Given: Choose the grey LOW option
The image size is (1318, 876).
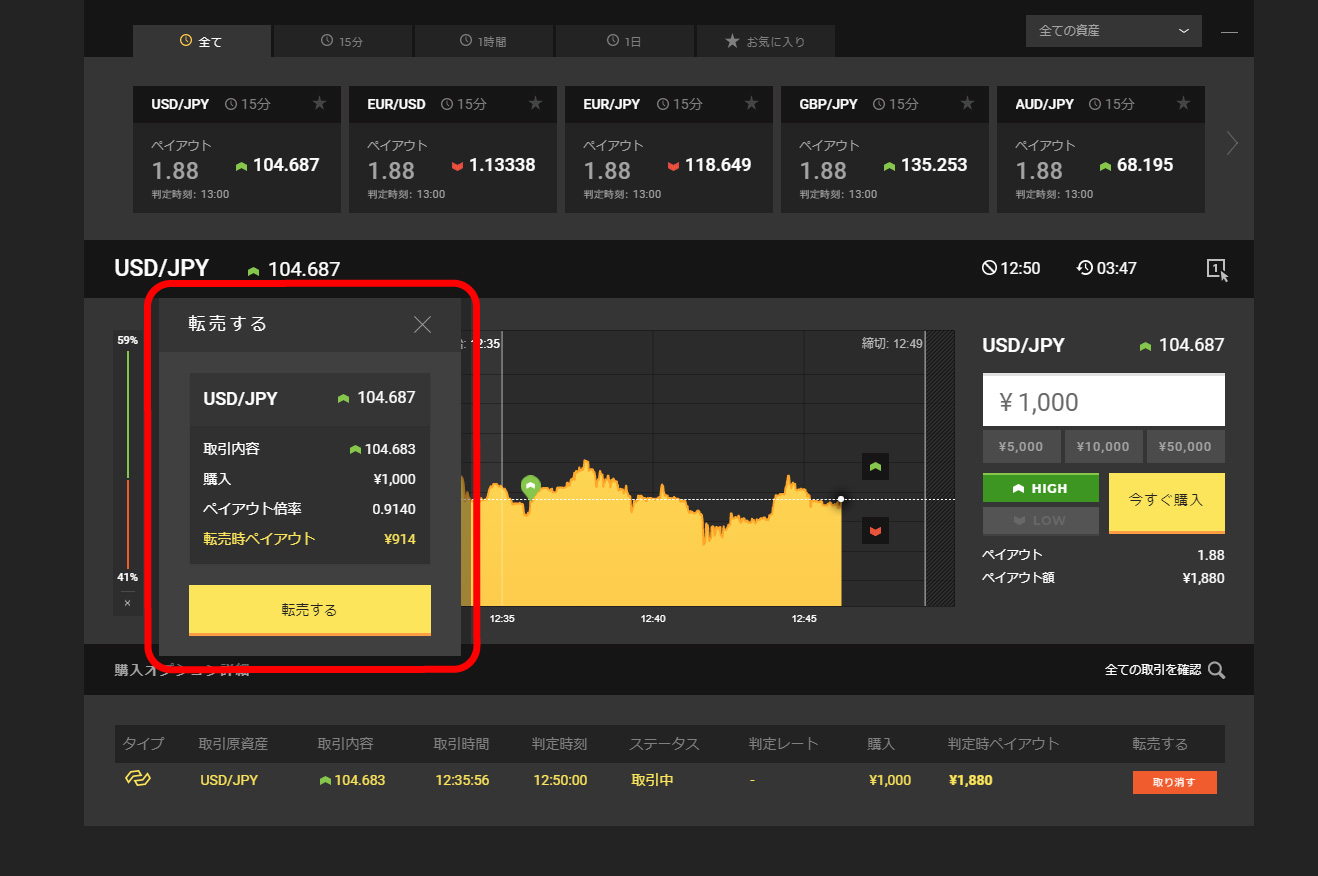Looking at the screenshot, I should (x=1041, y=521).
